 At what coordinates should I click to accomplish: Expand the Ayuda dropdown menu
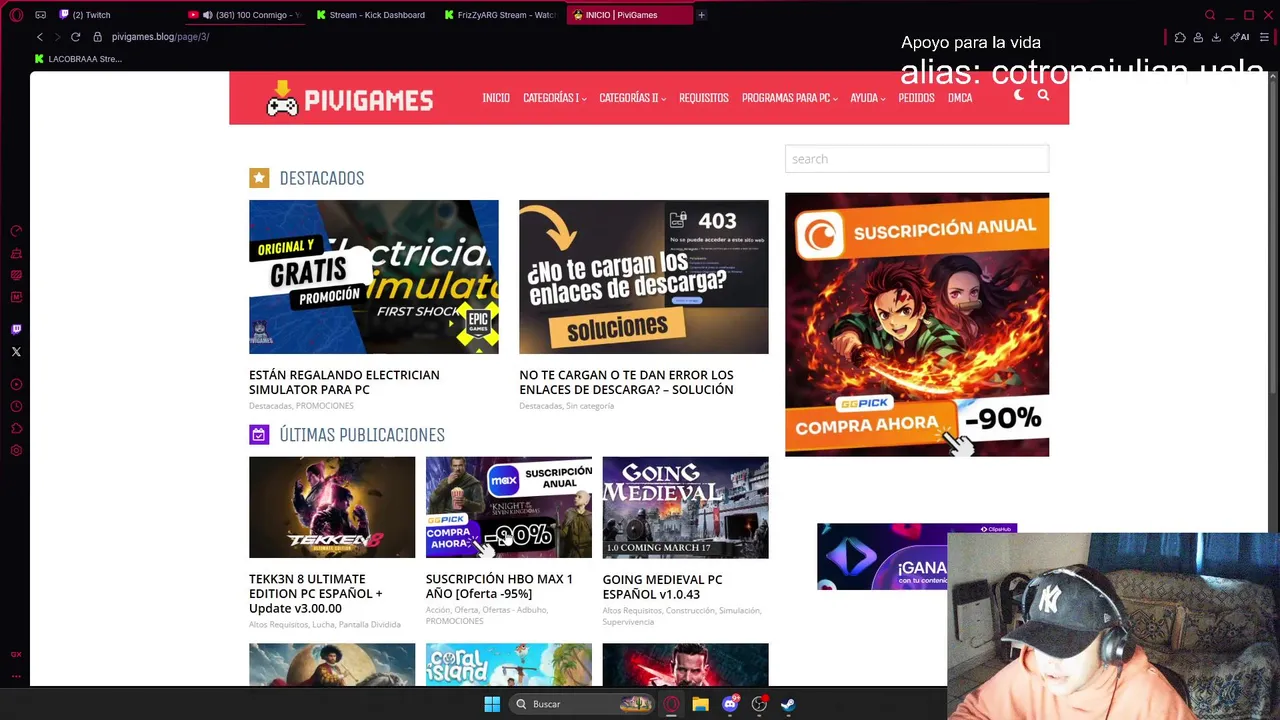tap(867, 98)
